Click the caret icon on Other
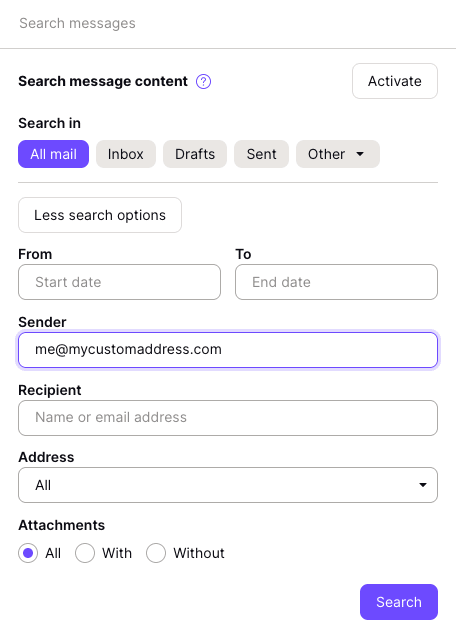 [x=360, y=154]
